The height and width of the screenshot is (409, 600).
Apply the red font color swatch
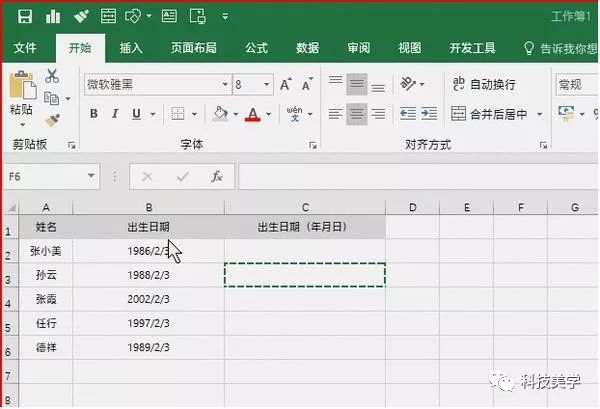[253, 114]
